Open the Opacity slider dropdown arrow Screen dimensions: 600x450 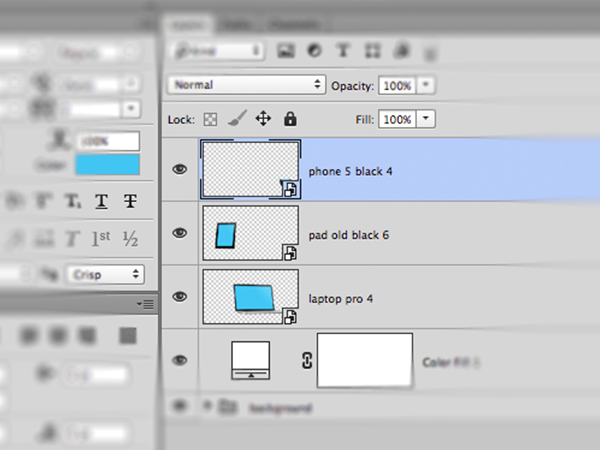click(x=427, y=85)
